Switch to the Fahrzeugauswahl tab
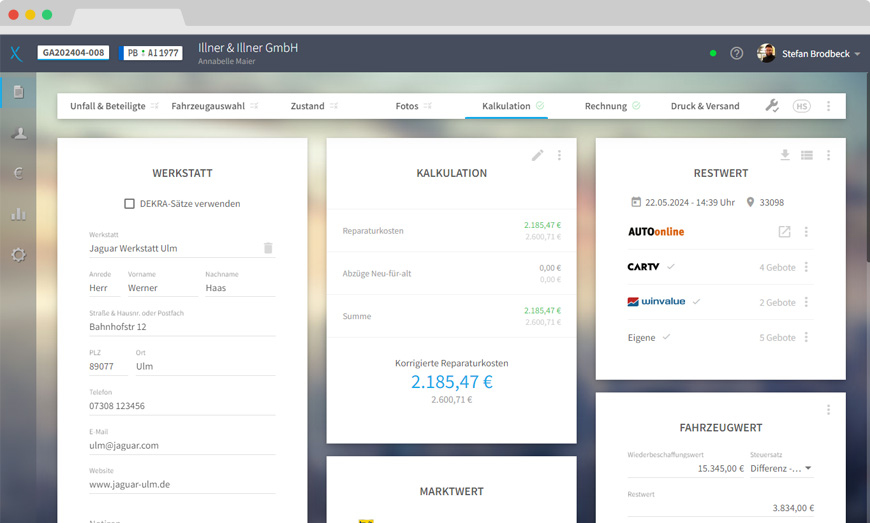 (x=208, y=106)
